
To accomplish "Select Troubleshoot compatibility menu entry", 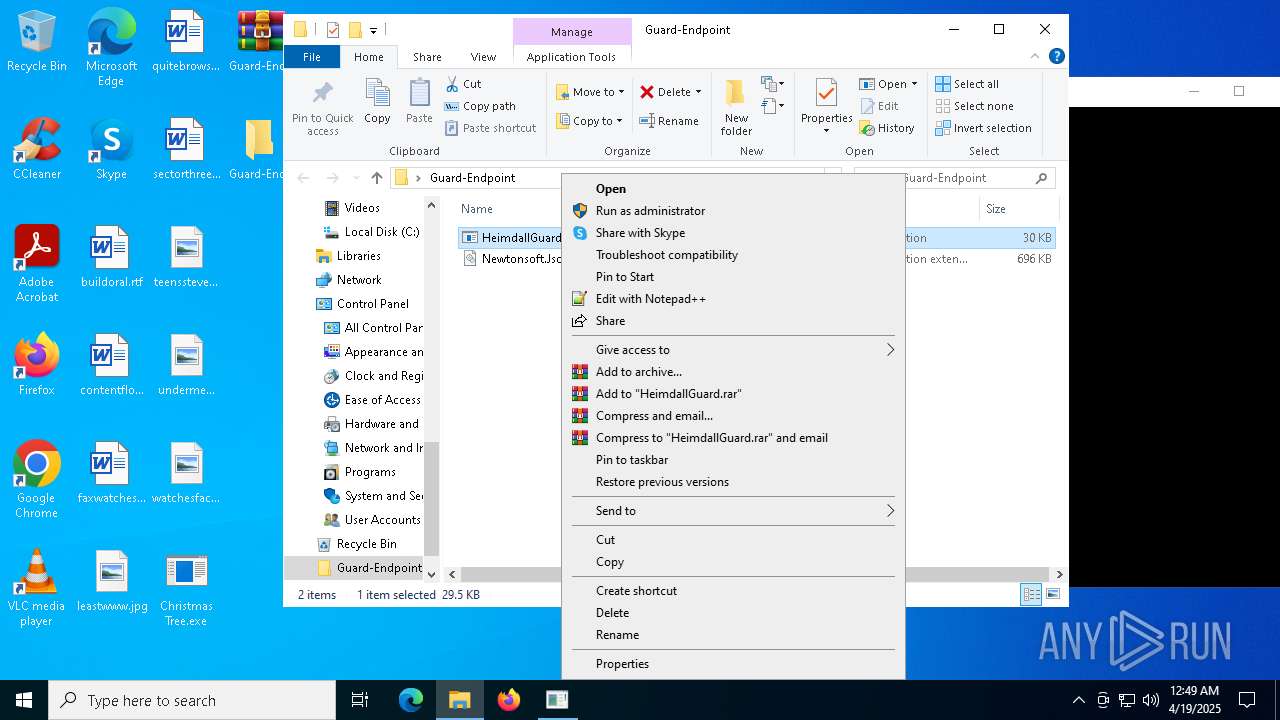I will click(x=734, y=255).
